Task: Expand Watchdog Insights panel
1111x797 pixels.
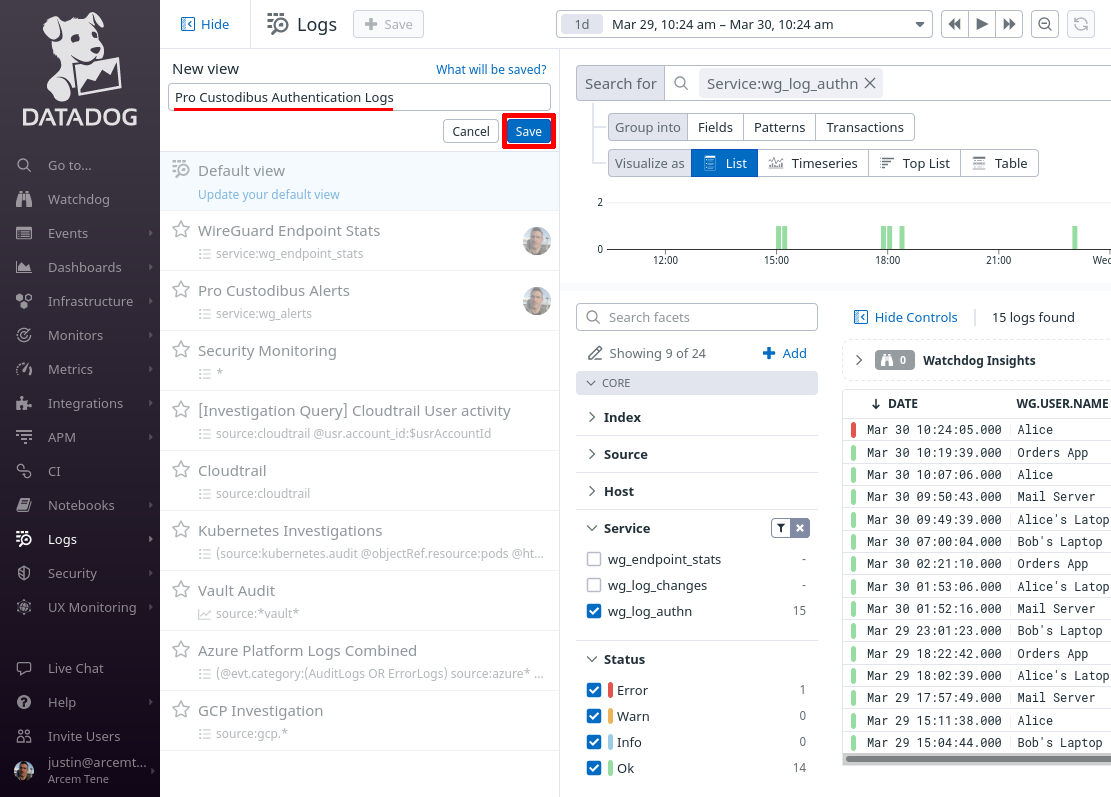Action: click(859, 360)
